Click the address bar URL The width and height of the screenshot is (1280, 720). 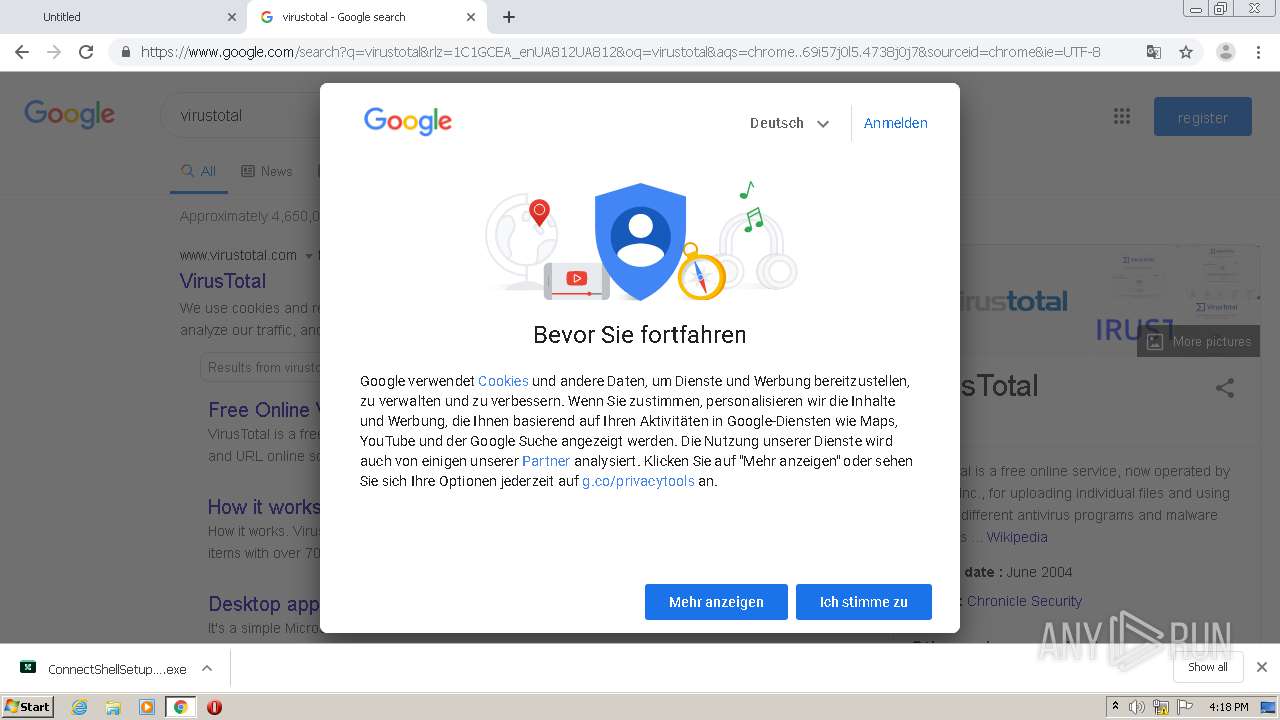[x=620, y=52]
